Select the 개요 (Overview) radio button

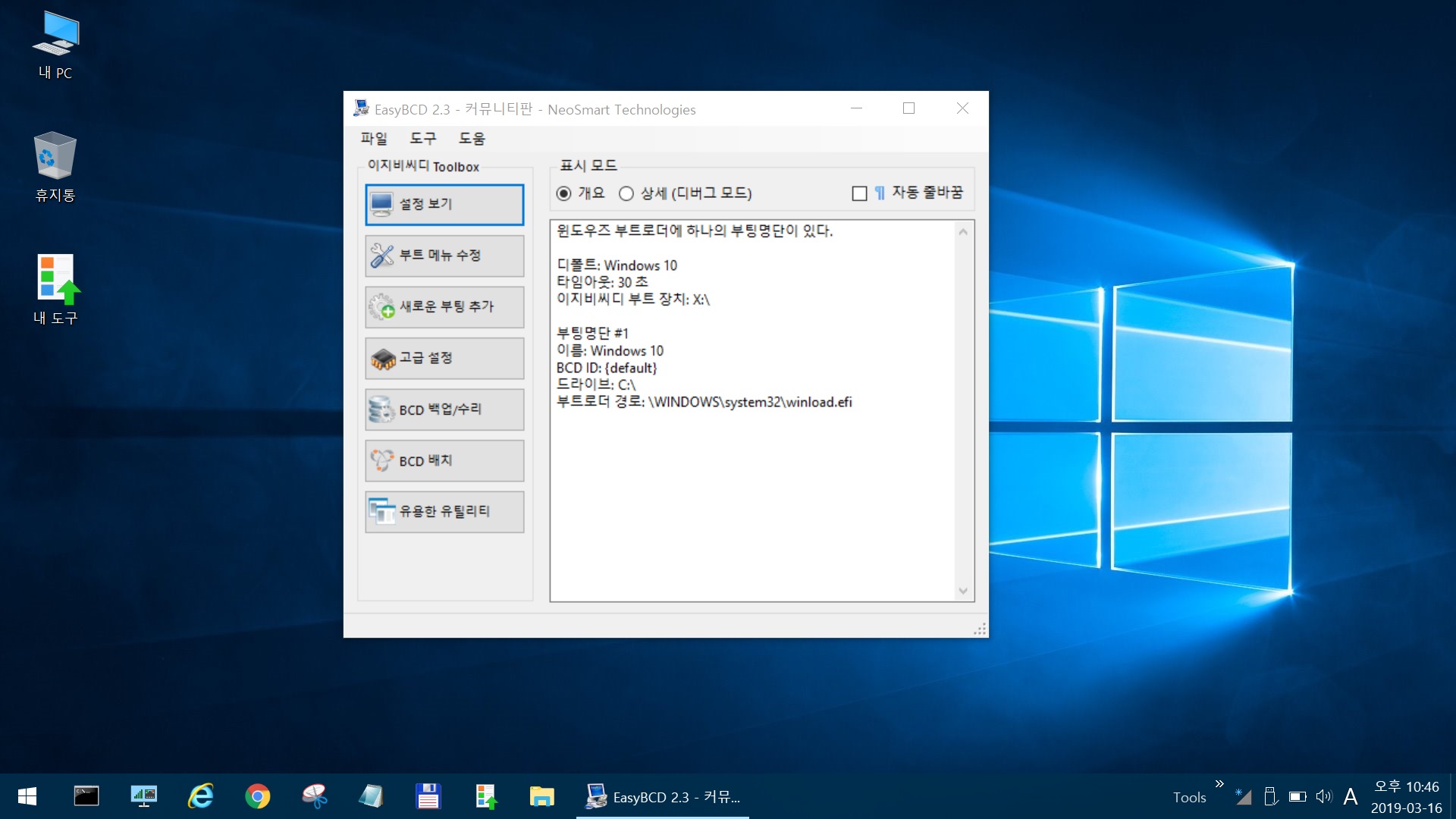tap(581, 193)
